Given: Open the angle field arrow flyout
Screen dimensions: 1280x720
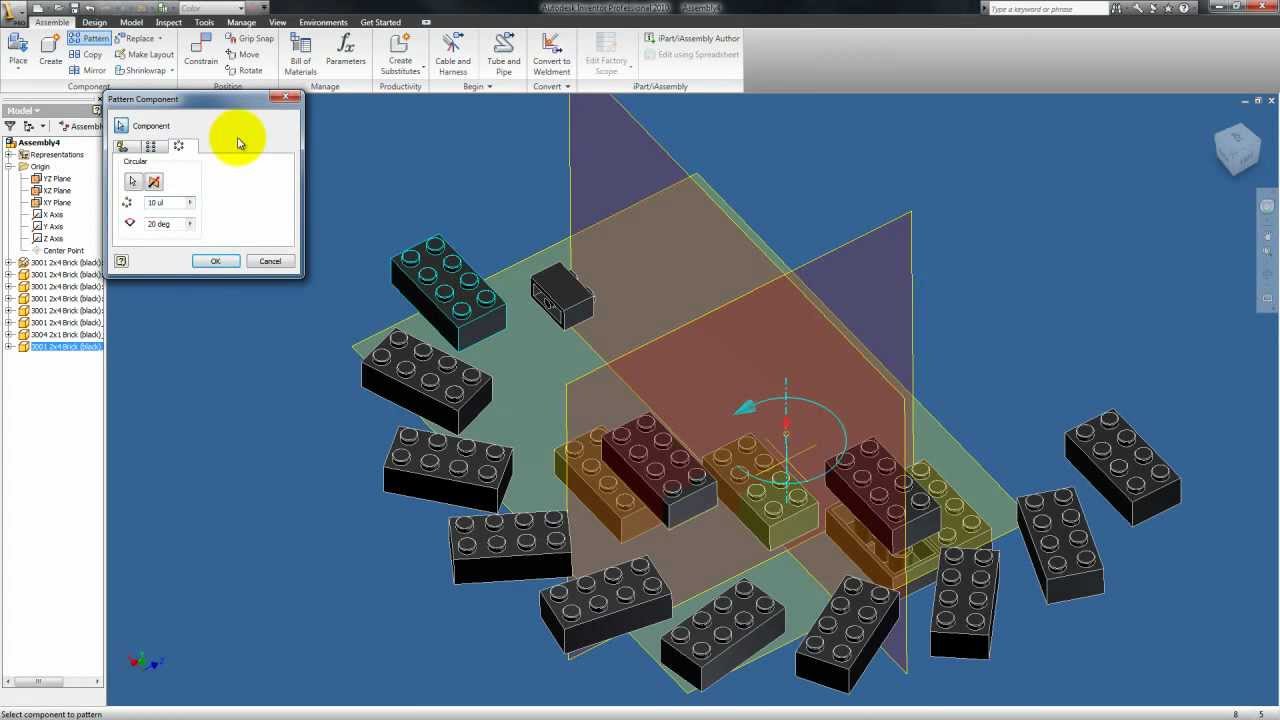Looking at the screenshot, I should (190, 224).
